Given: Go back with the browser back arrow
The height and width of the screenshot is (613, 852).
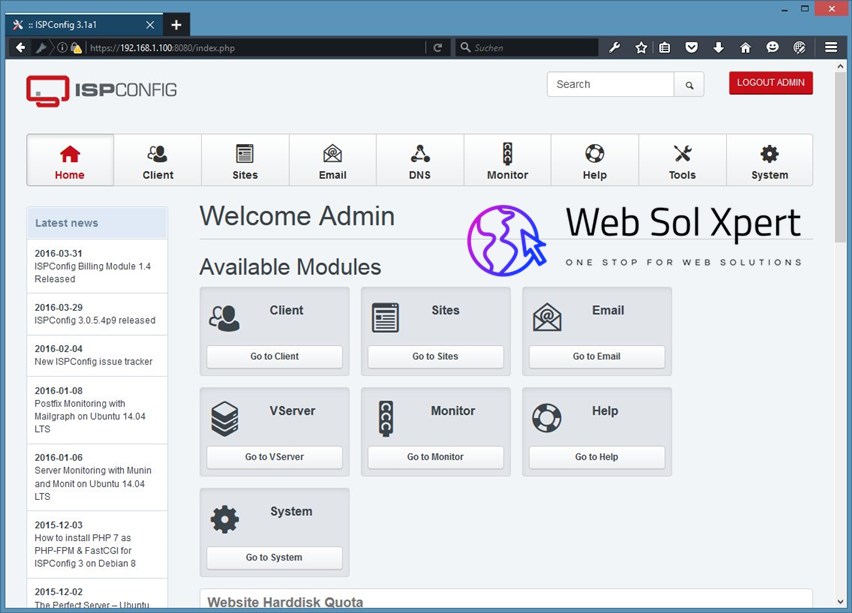Looking at the screenshot, I should (x=20, y=48).
